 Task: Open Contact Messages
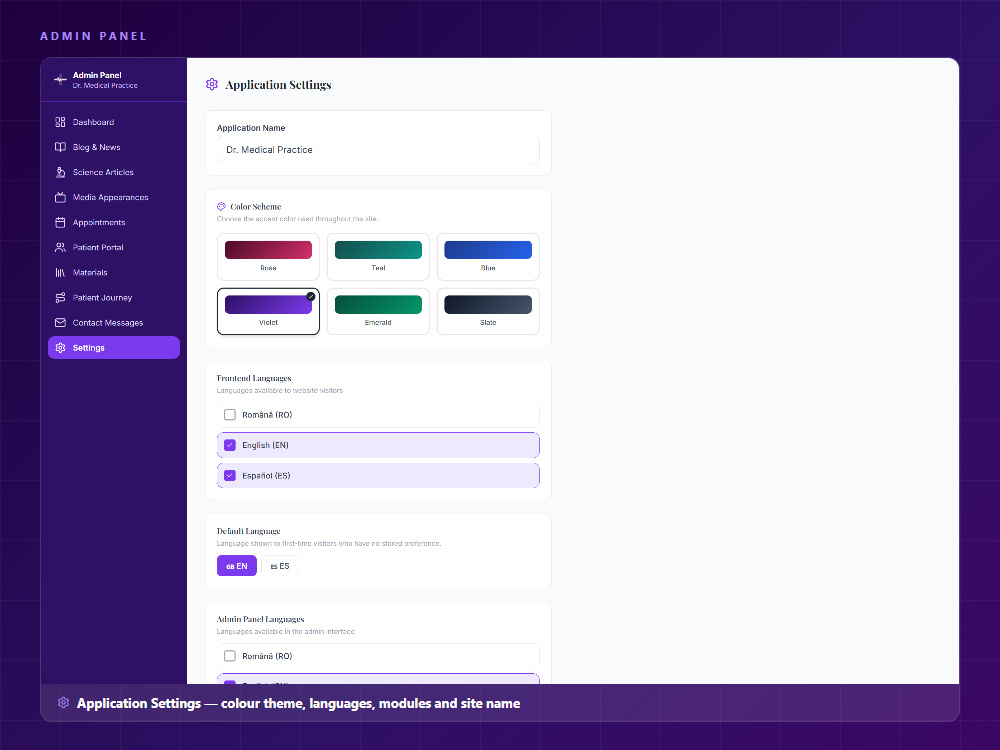click(114, 323)
